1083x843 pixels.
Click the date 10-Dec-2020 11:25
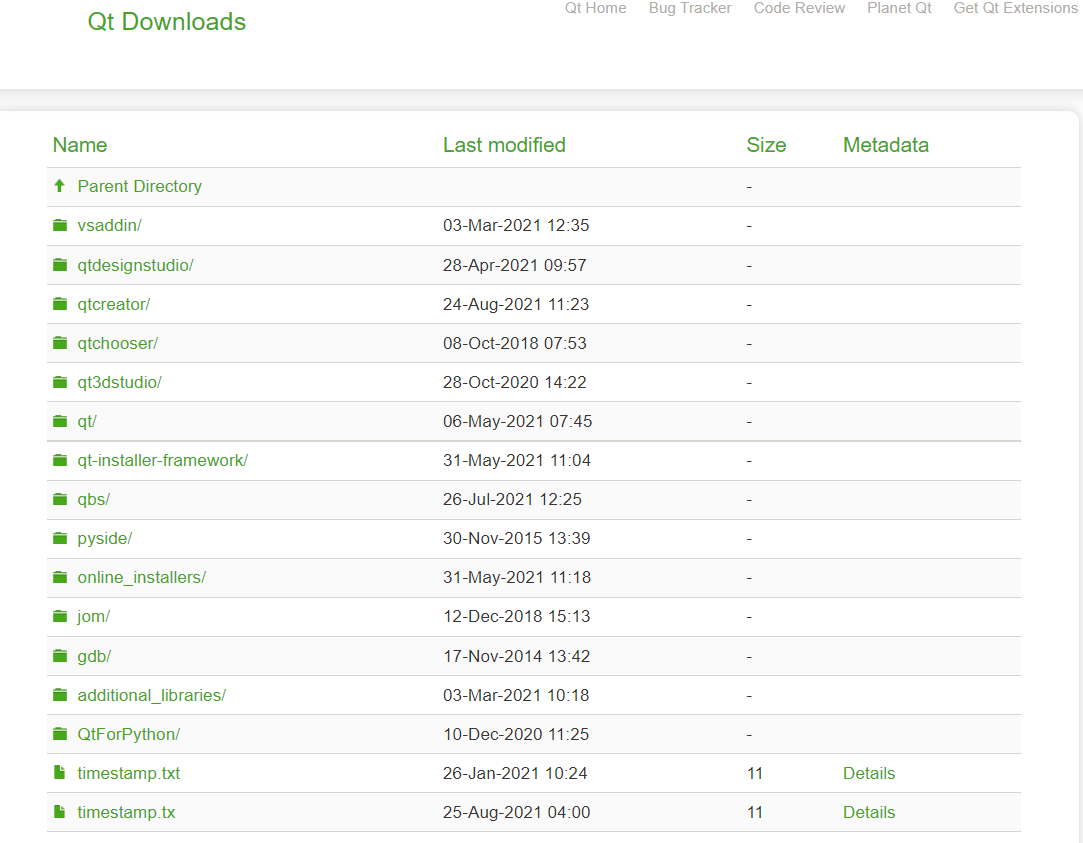click(516, 735)
